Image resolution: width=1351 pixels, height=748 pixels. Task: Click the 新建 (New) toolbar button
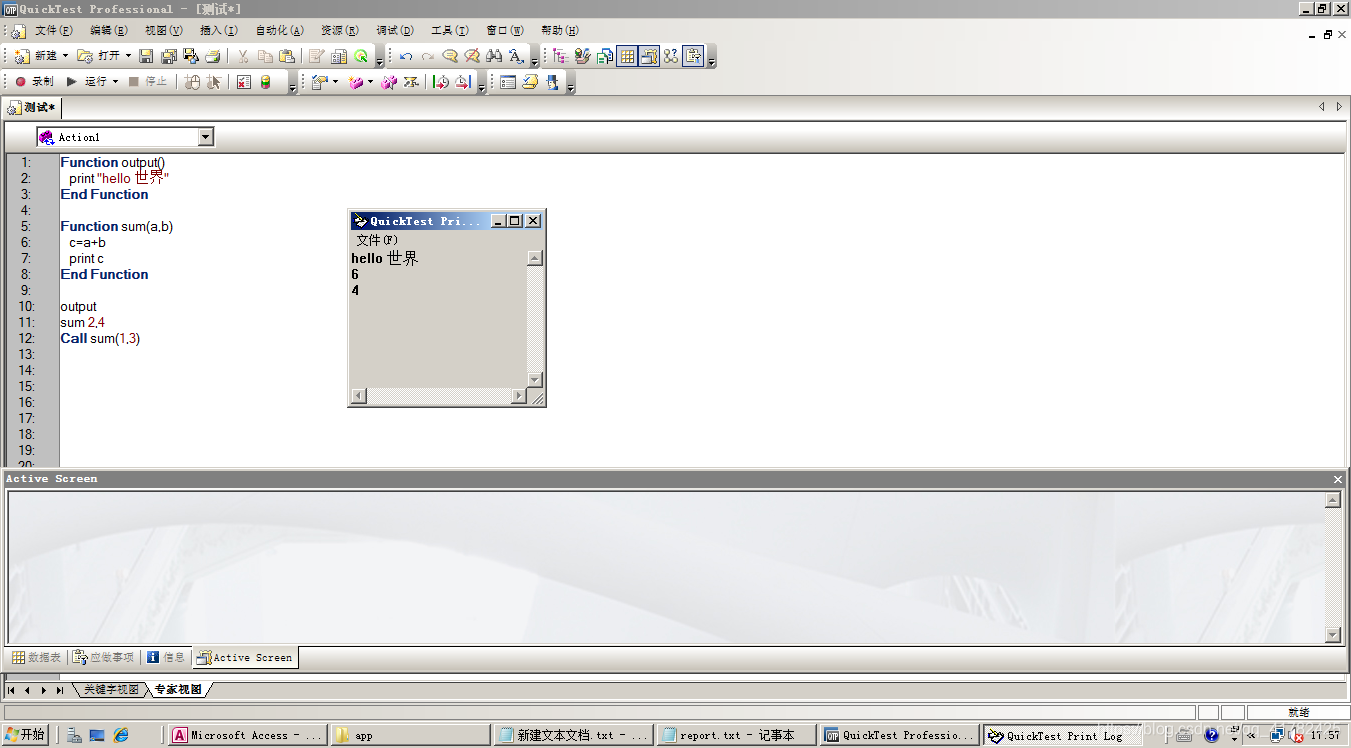36,56
